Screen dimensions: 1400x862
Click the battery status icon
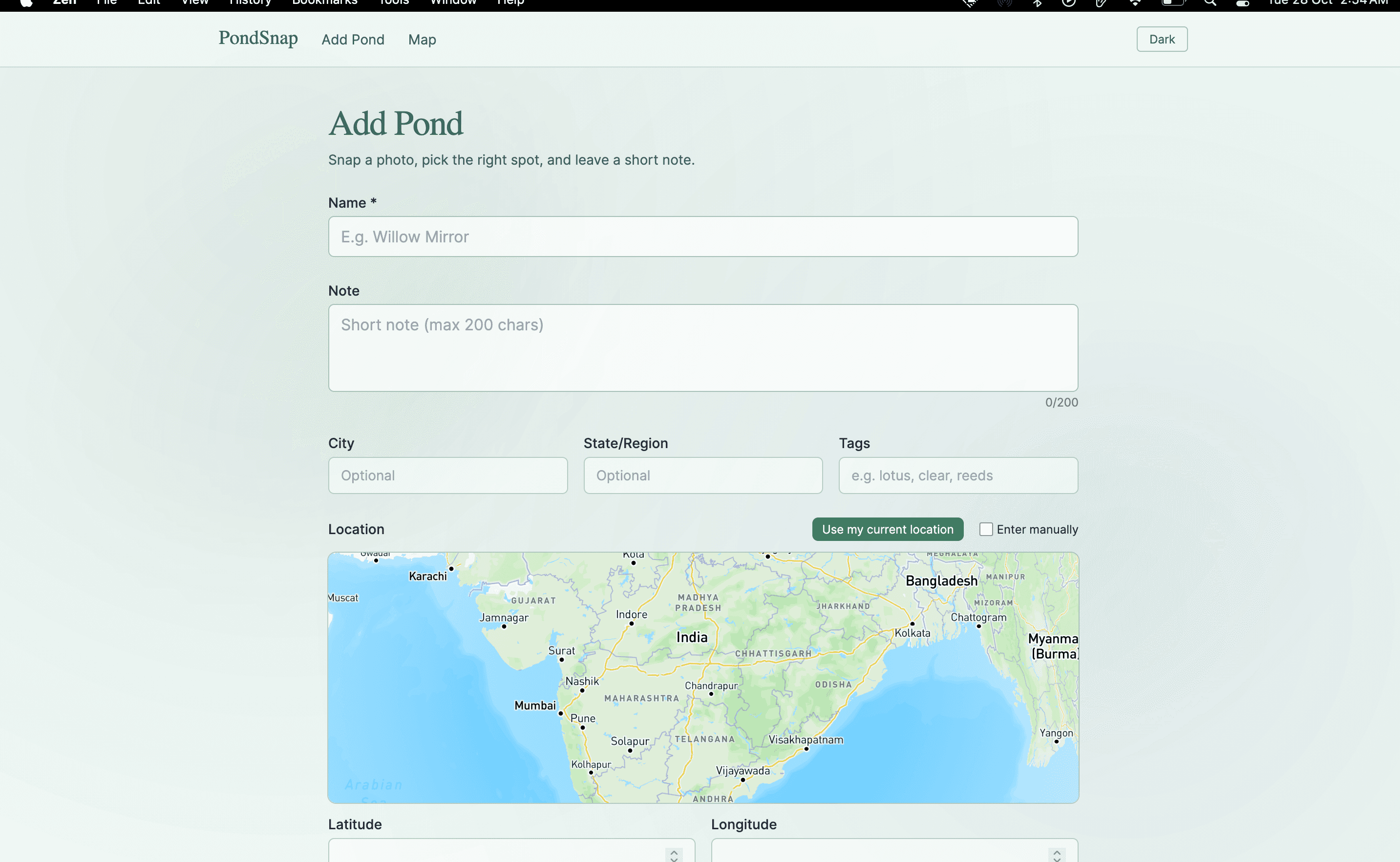pos(1173,3)
